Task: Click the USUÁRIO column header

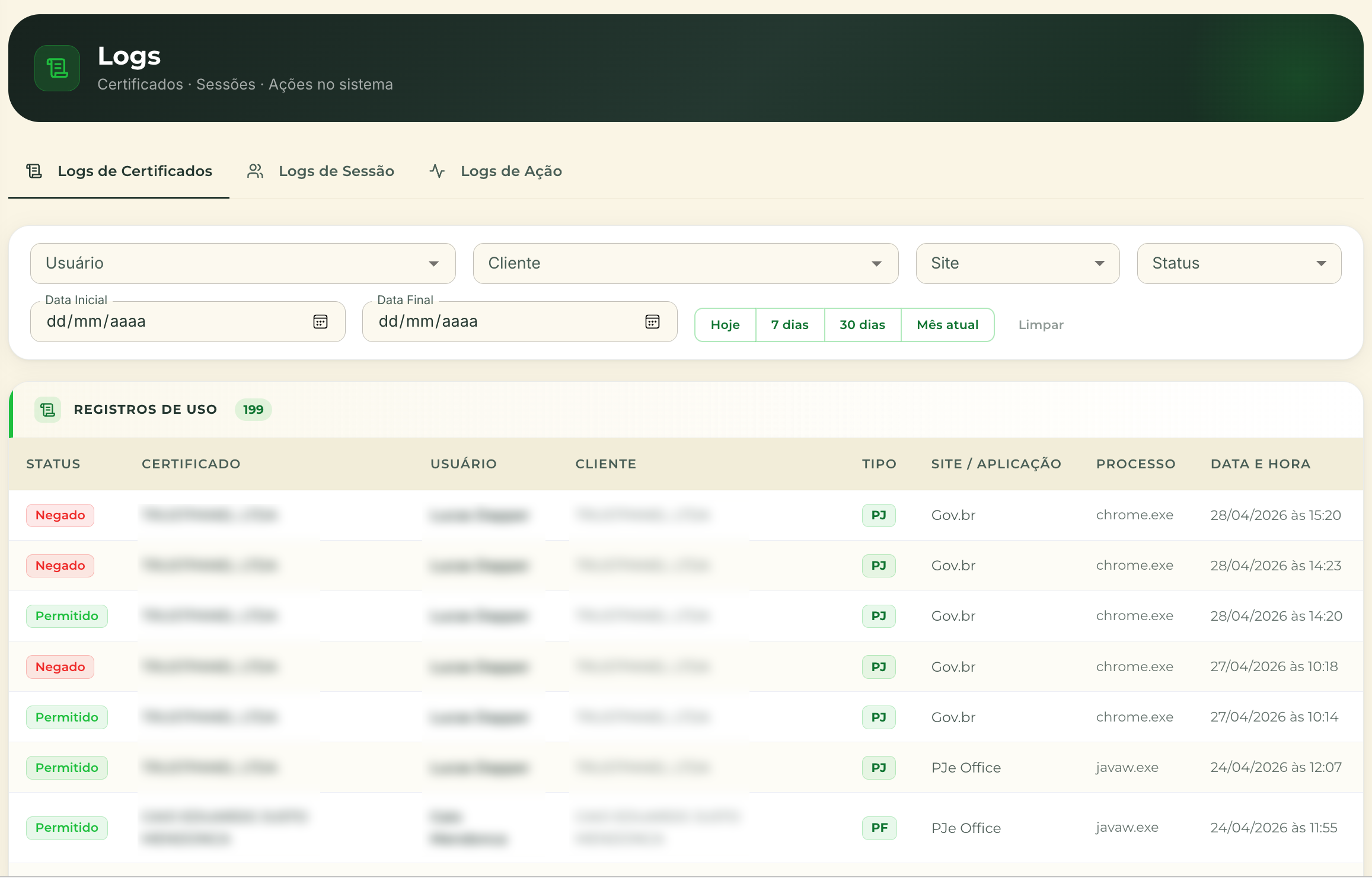Action: (x=464, y=464)
